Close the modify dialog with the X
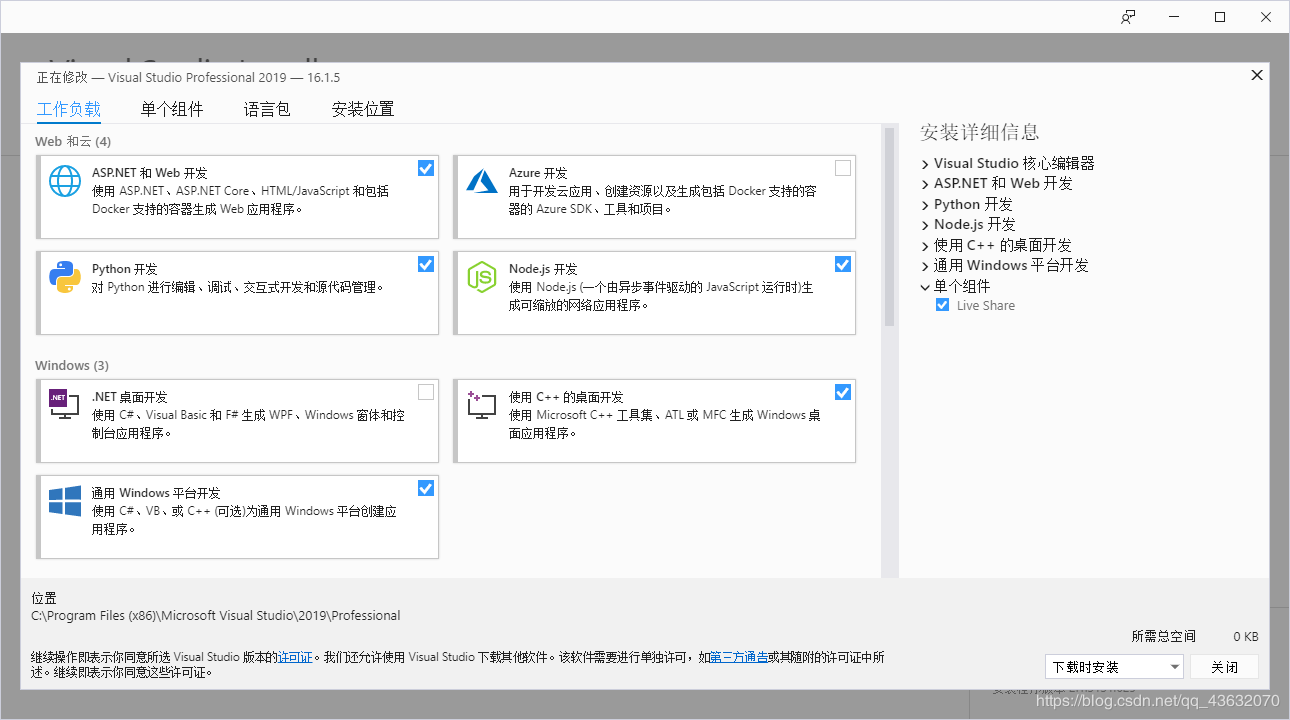This screenshot has width=1290, height=720. 1257,75
